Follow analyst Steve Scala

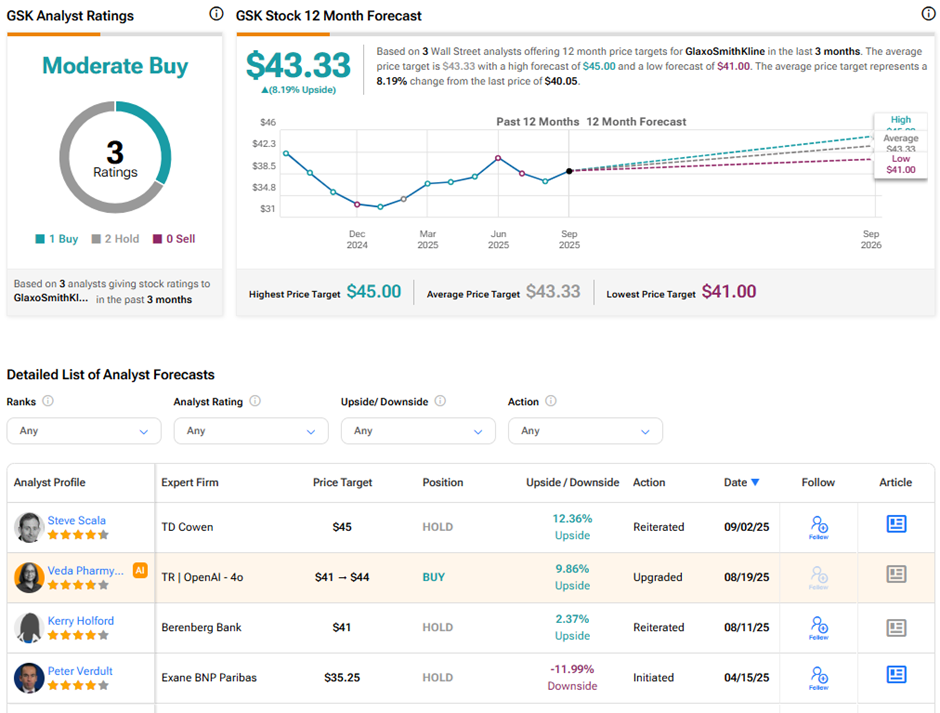click(818, 526)
